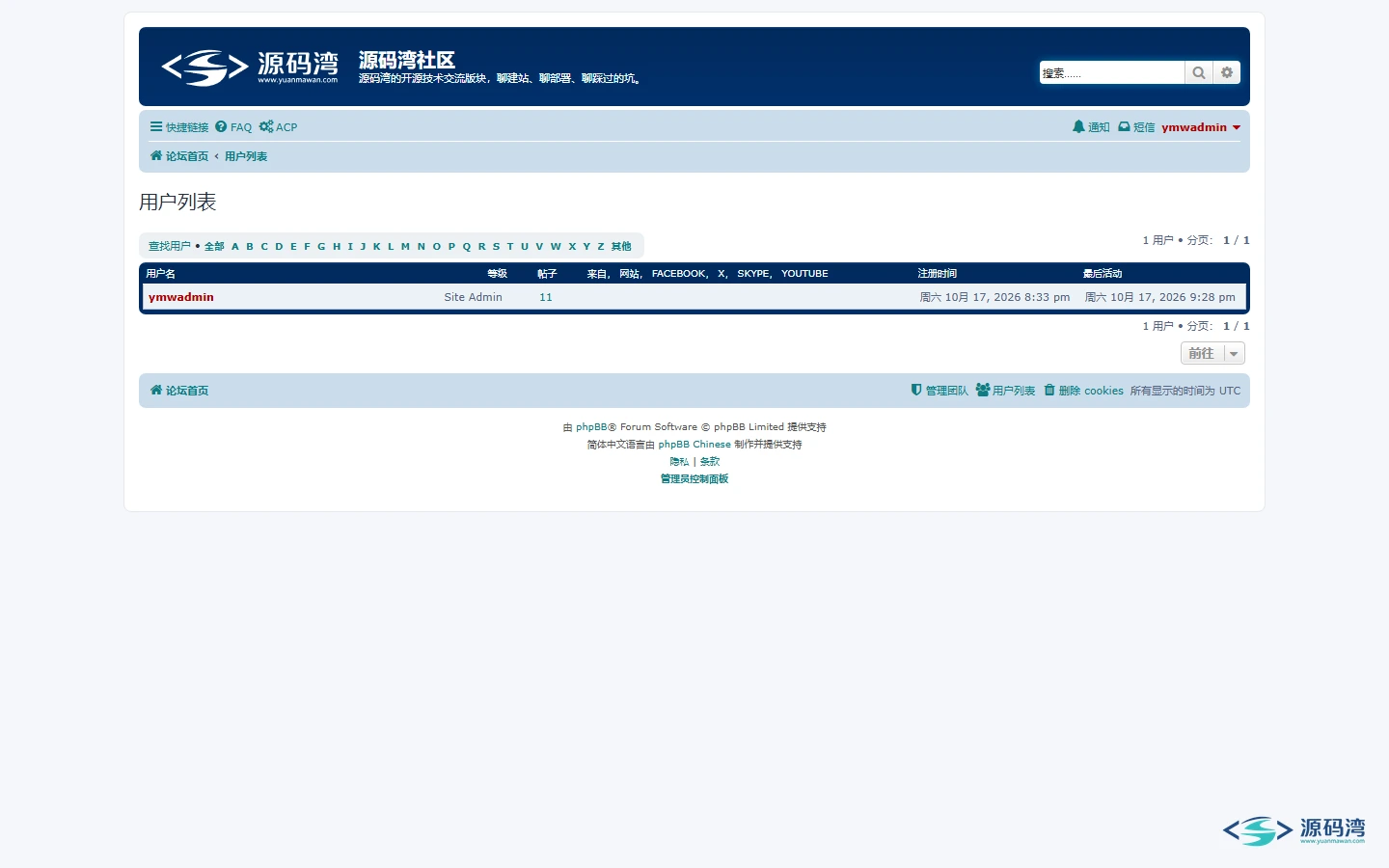The height and width of the screenshot is (868, 1389).
Task: Click the 源码湾 site logo in the header
Action: coord(250,68)
